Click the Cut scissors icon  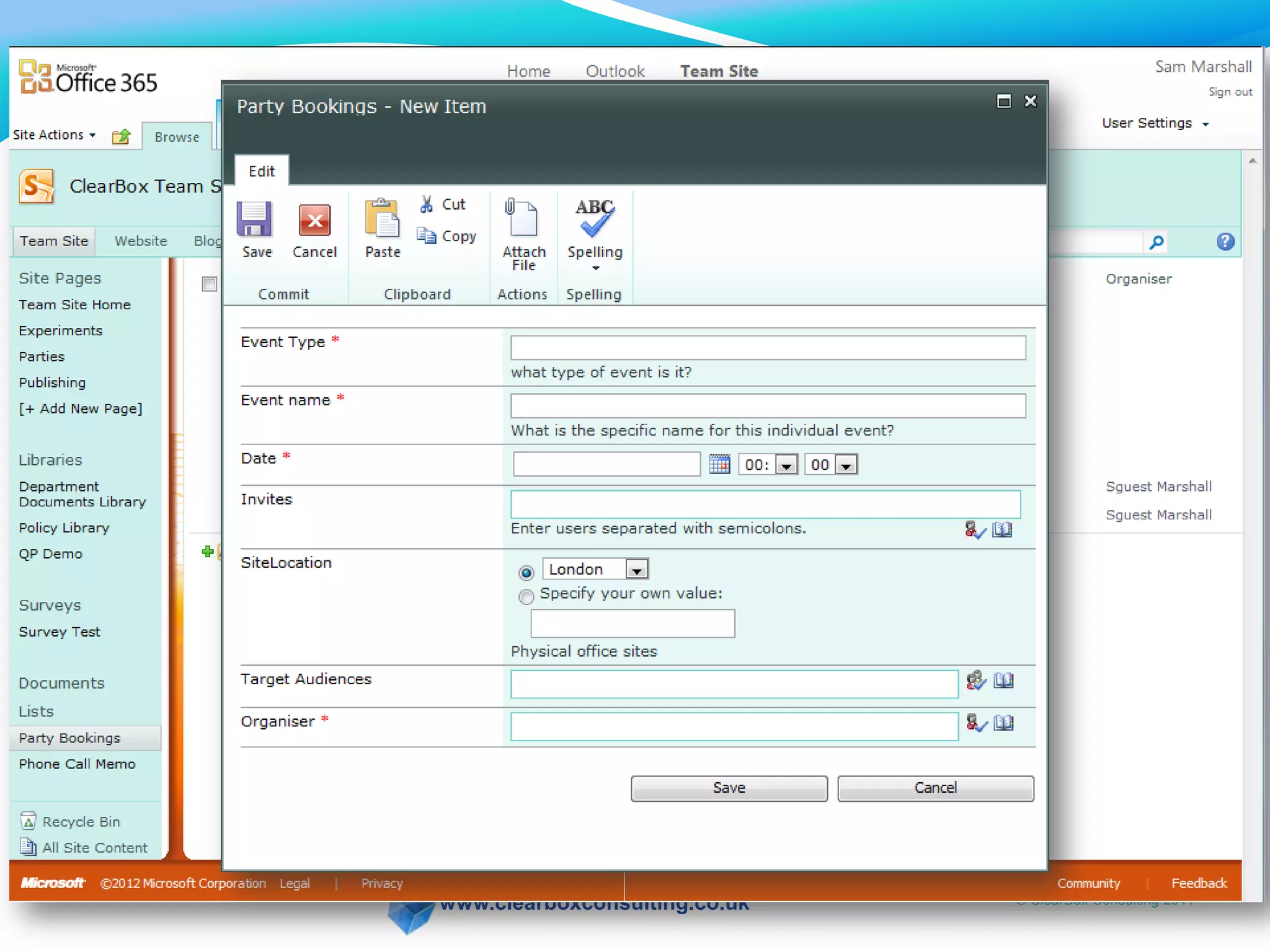[x=427, y=205]
